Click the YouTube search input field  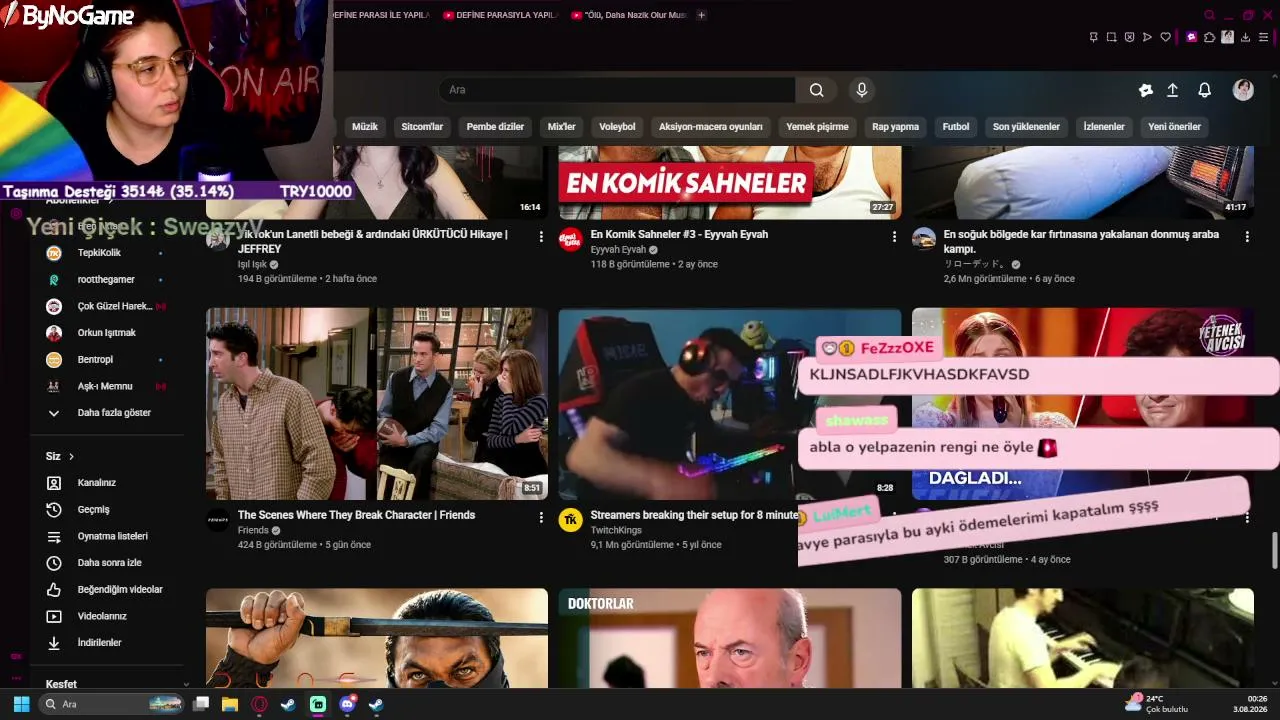pos(617,90)
